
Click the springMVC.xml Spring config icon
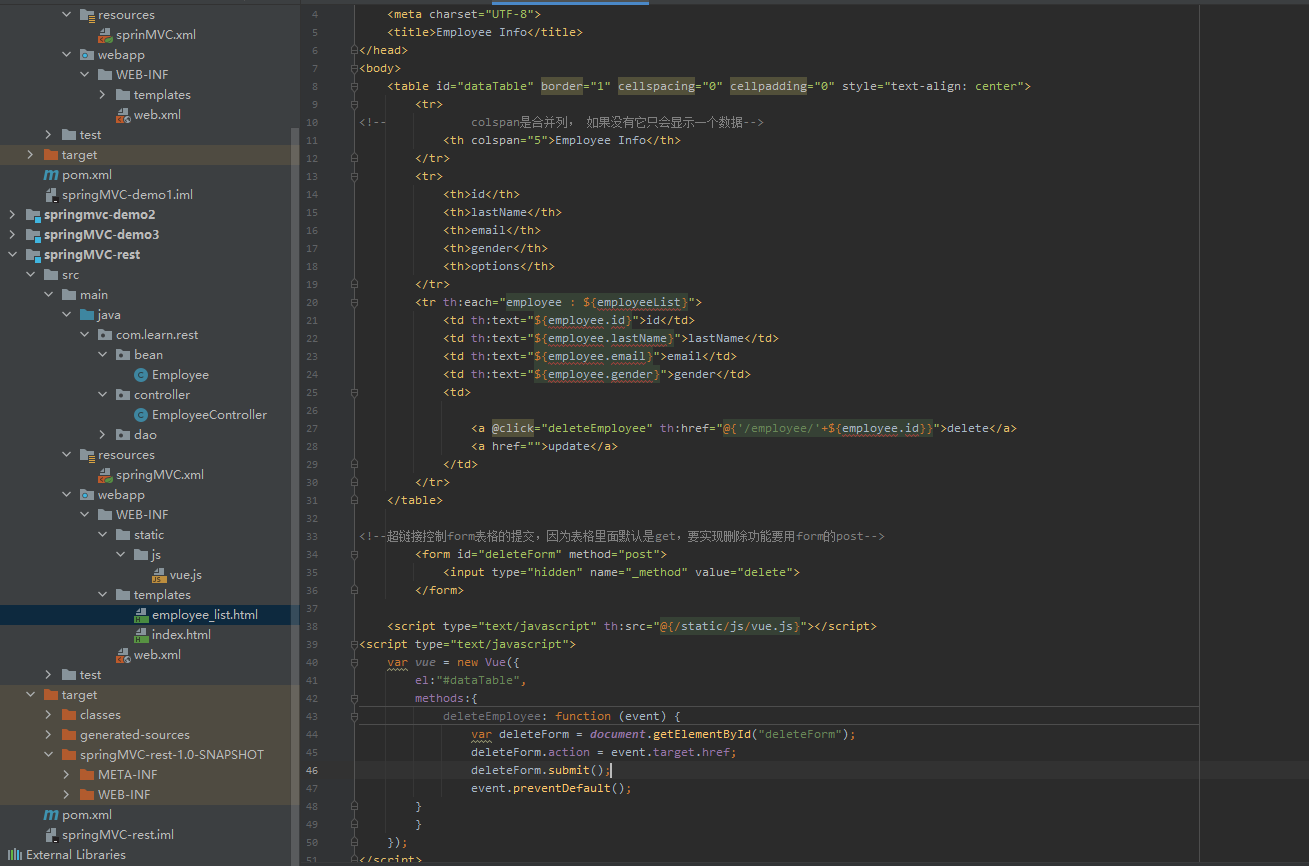pyautogui.click(x=105, y=475)
